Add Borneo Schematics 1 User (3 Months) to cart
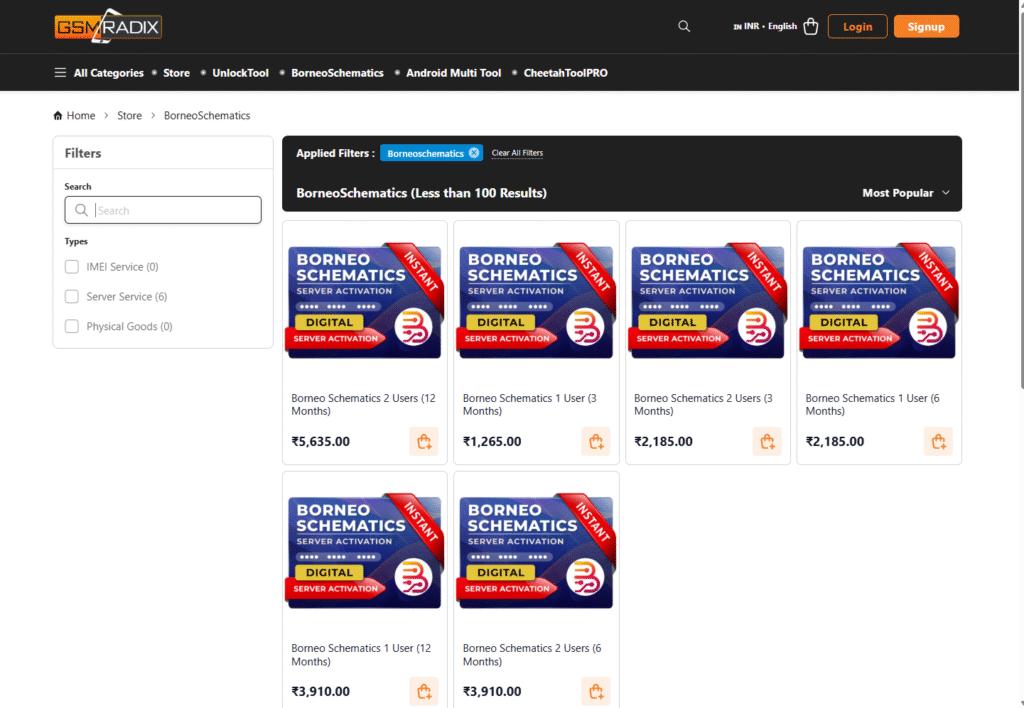 pos(596,441)
